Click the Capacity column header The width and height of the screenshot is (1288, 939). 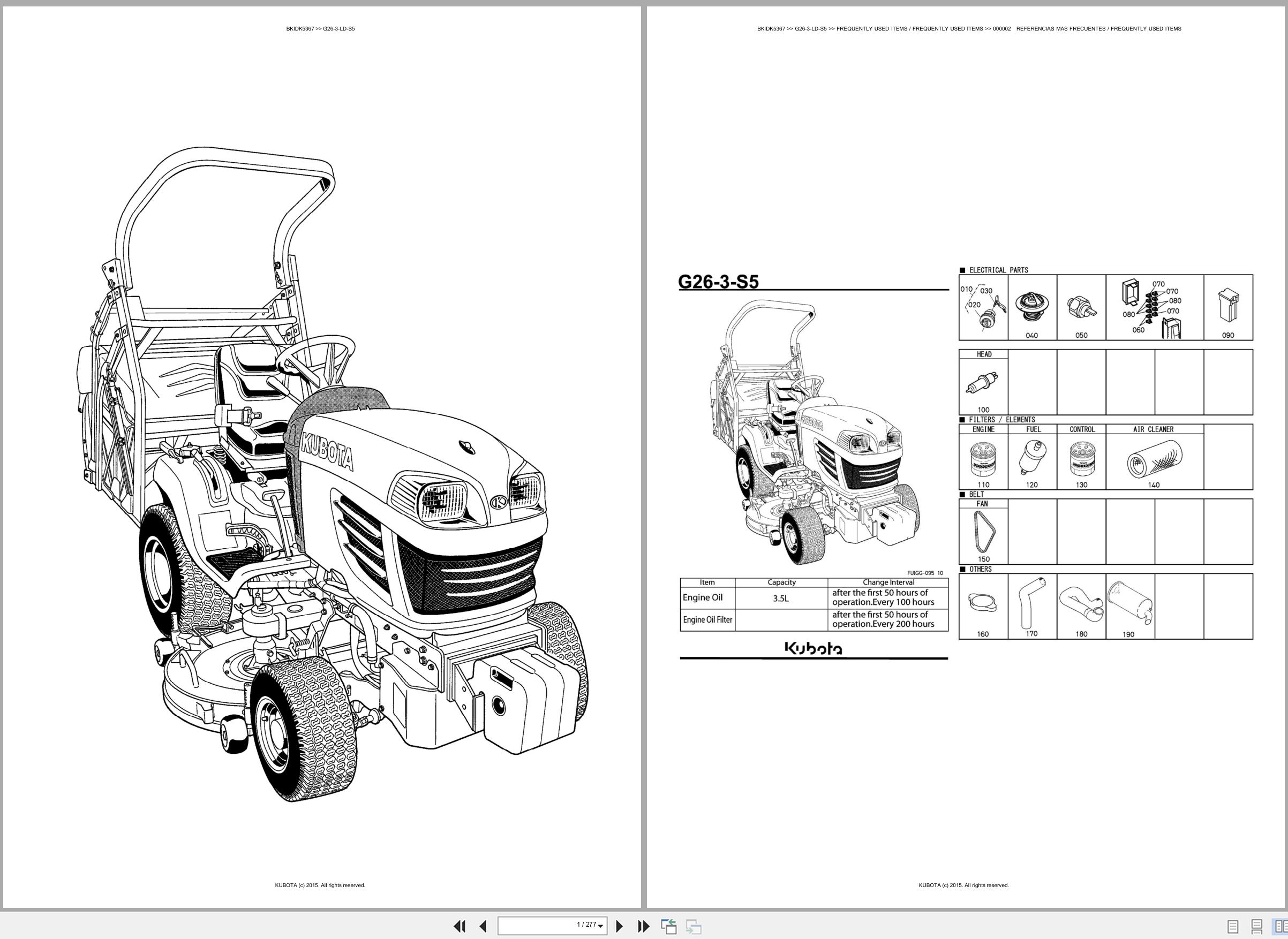click(781, 582)
